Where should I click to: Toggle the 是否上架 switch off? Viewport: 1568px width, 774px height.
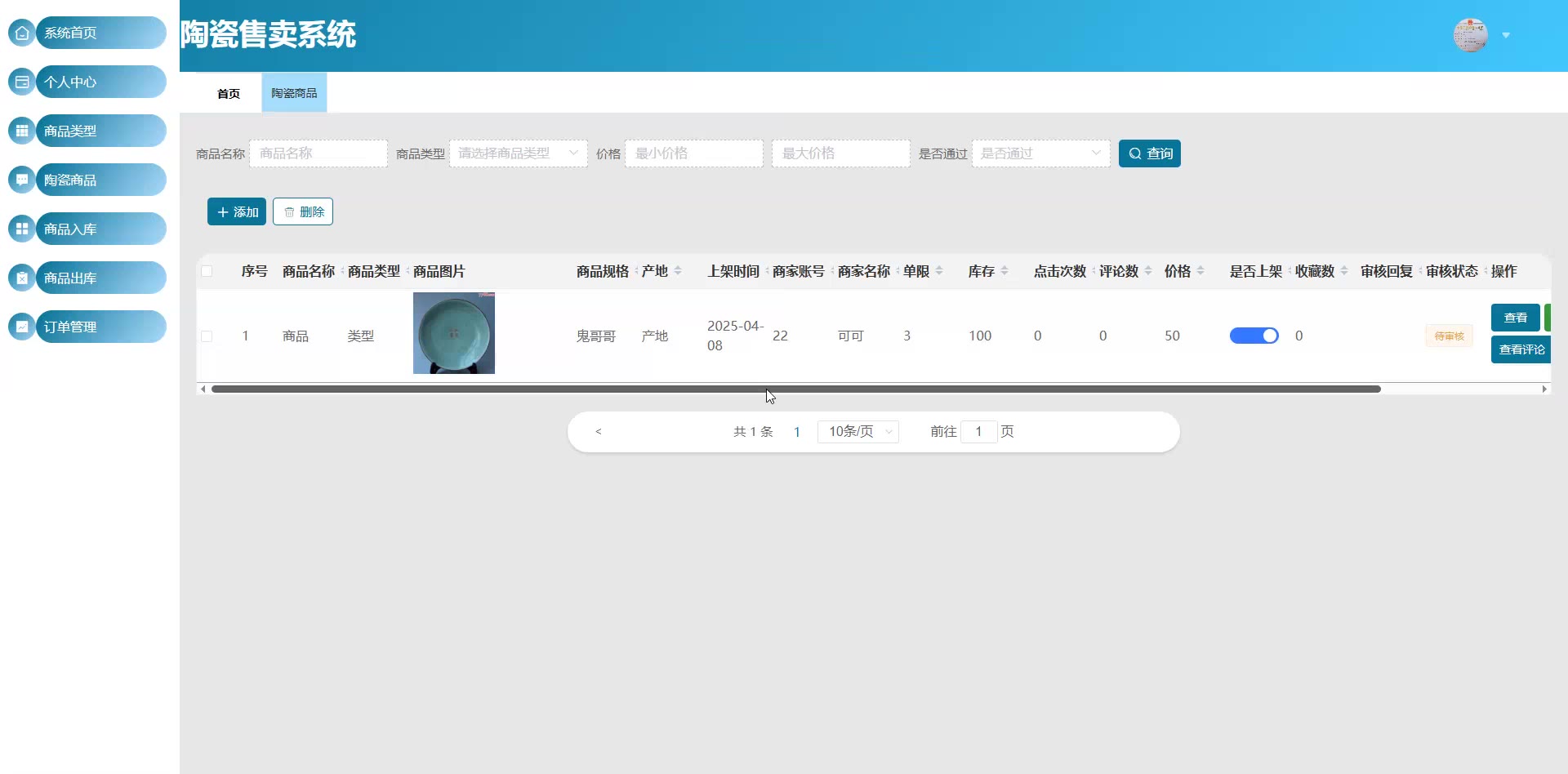pyautogui.click(x=1254, y=336)
